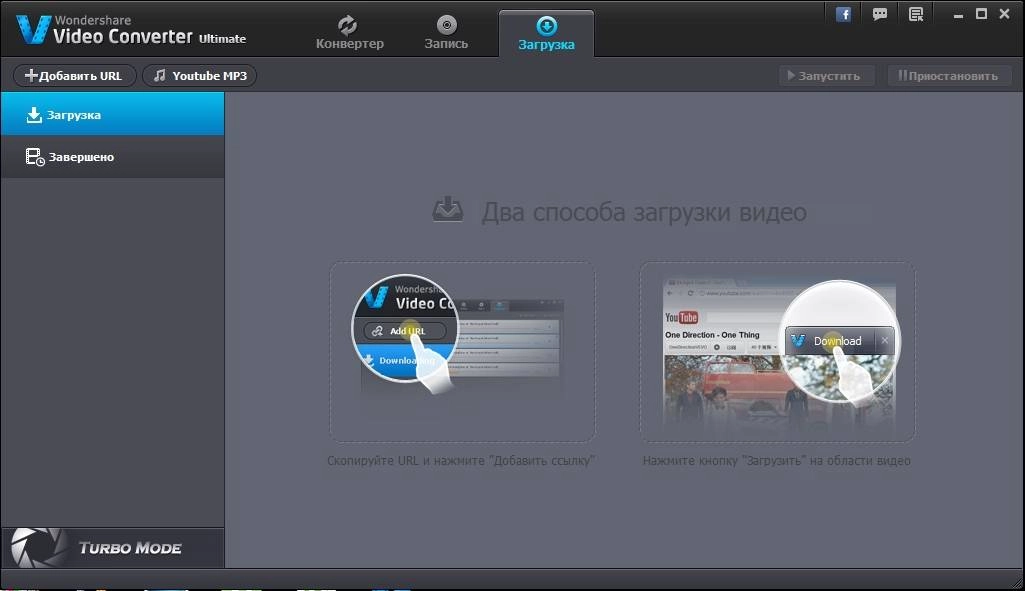Click the feedback chat bubble icon
The width and height of the screenshot is (1025, 591).
point(880,14)
